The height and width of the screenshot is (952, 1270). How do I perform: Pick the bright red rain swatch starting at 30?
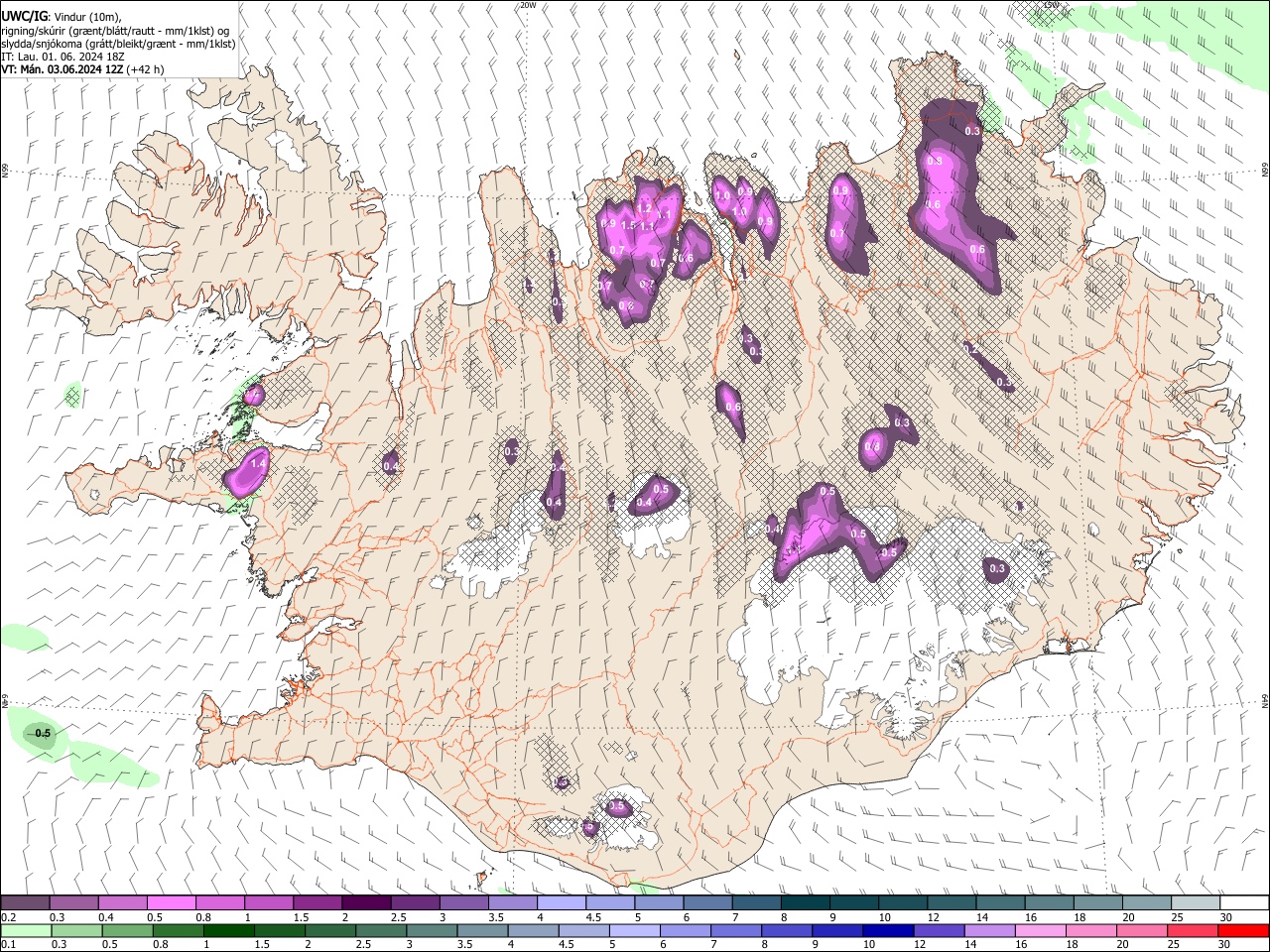tap(1244, 930)
